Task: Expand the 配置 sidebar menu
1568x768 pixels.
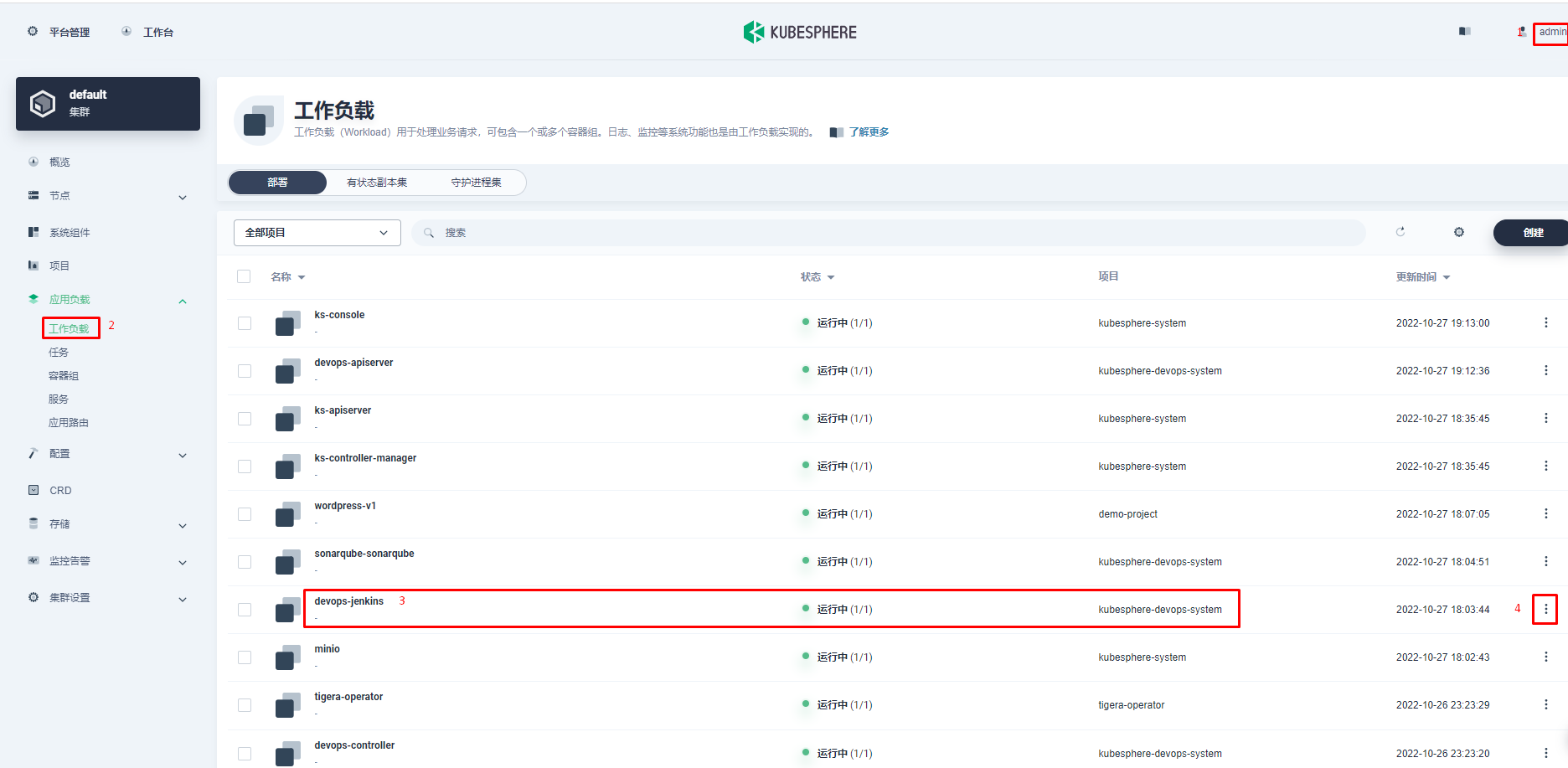Action: coord(183,456)
